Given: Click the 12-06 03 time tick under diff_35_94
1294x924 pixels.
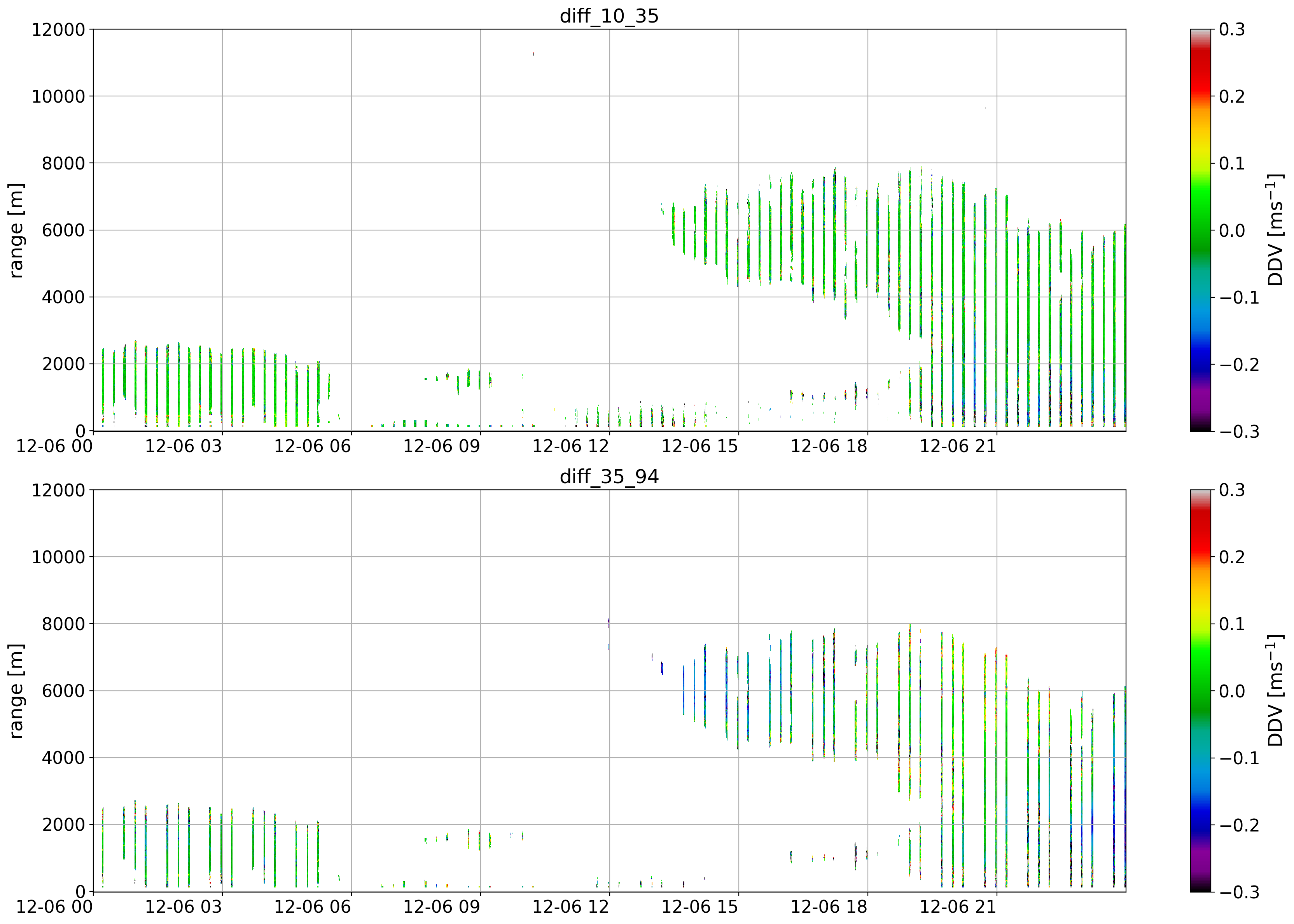Looking at the screenshot, I should coord(183,907).
